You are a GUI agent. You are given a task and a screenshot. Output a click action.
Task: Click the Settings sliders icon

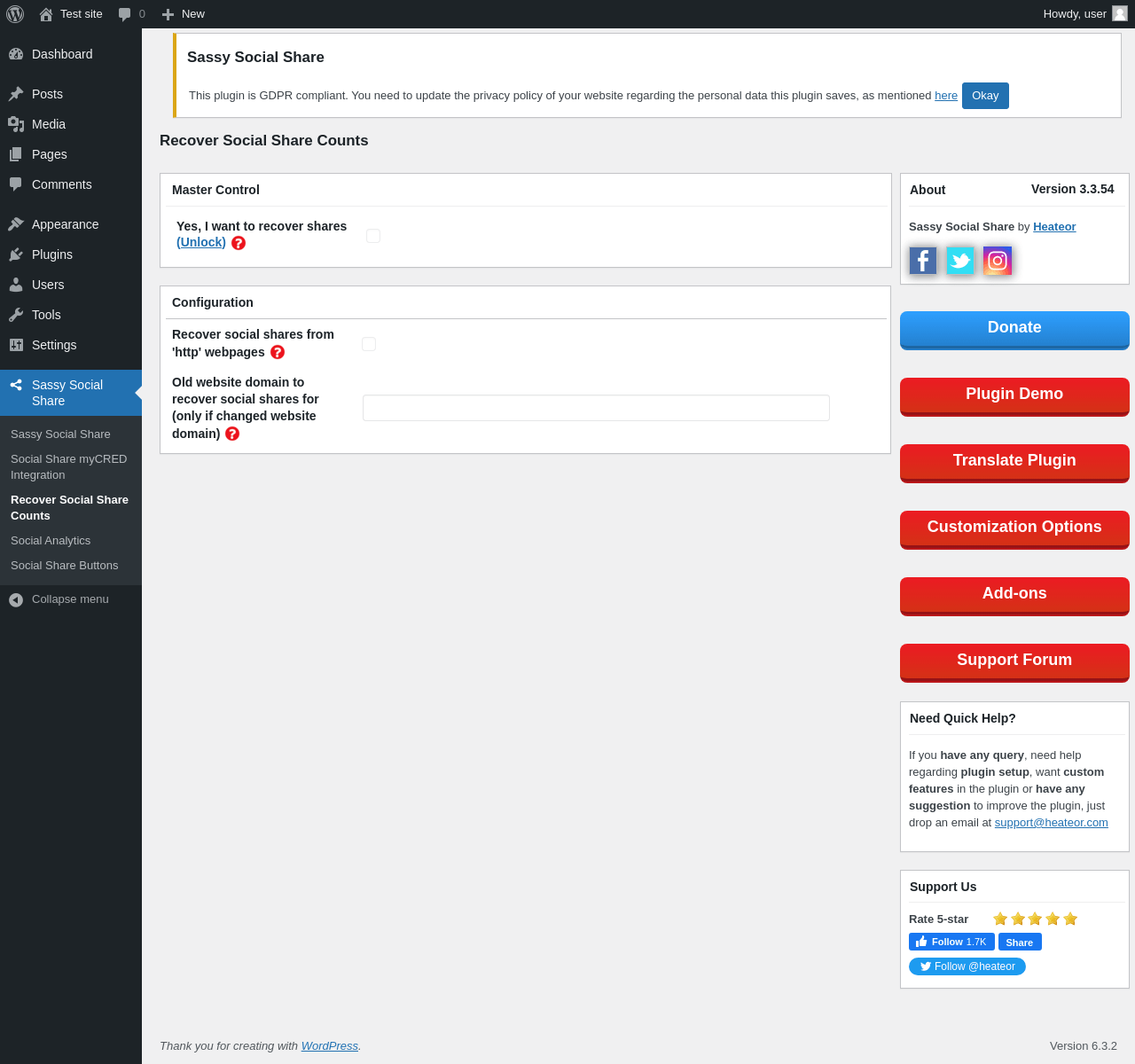tap(16, 345)
